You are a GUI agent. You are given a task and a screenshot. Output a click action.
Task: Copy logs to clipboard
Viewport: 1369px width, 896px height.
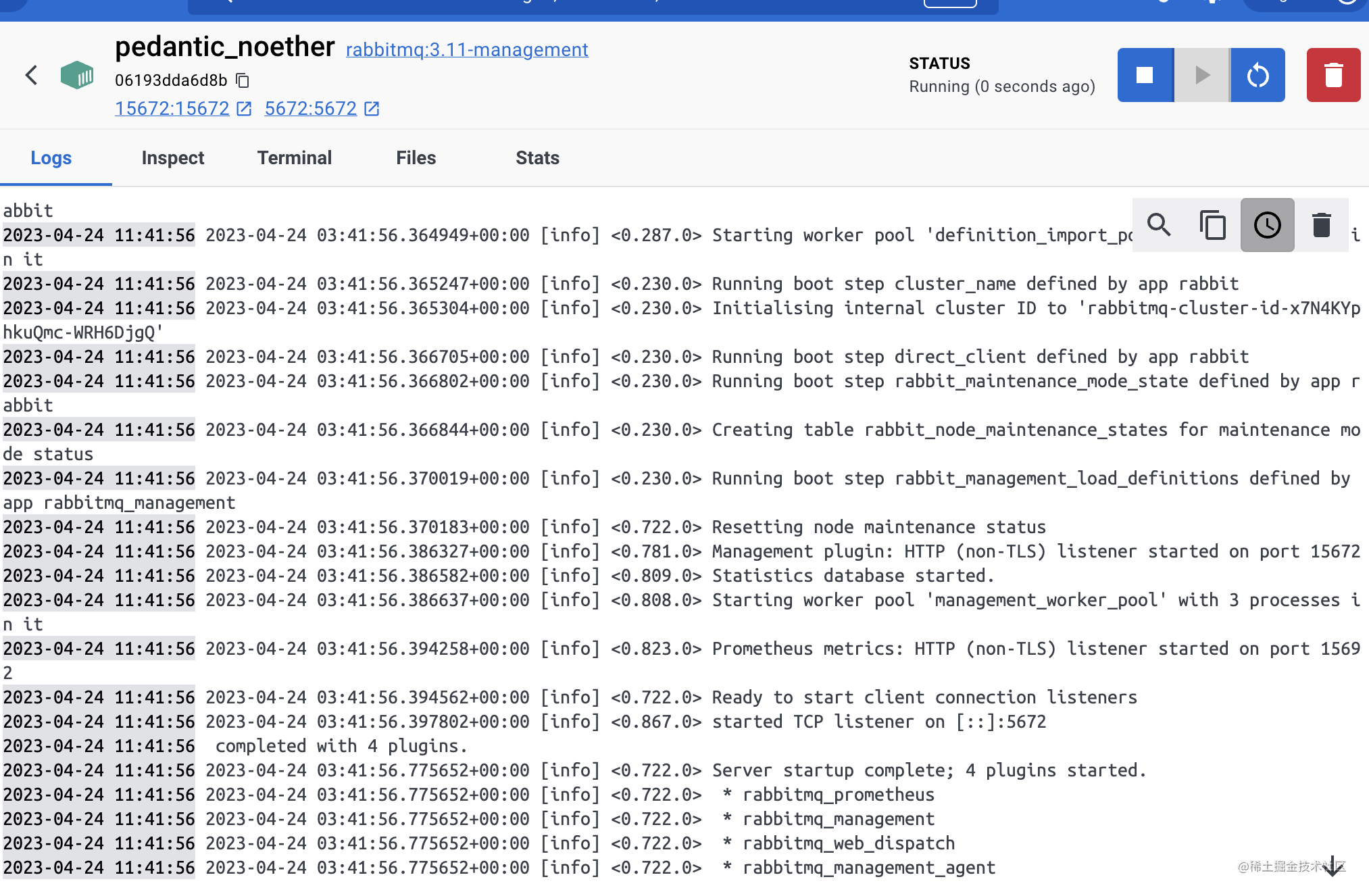tap(1213, 225)
